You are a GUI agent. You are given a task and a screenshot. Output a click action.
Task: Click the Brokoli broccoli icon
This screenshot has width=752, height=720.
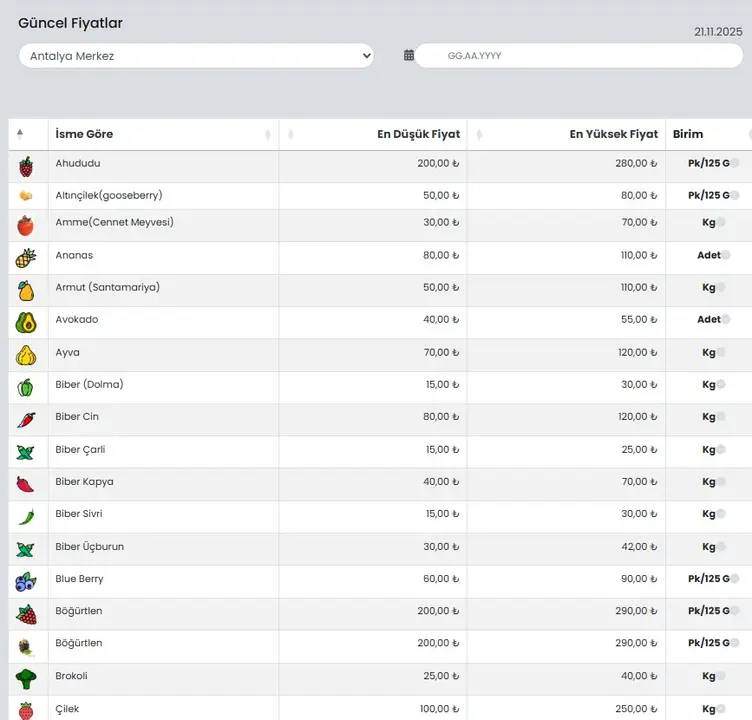26,679
